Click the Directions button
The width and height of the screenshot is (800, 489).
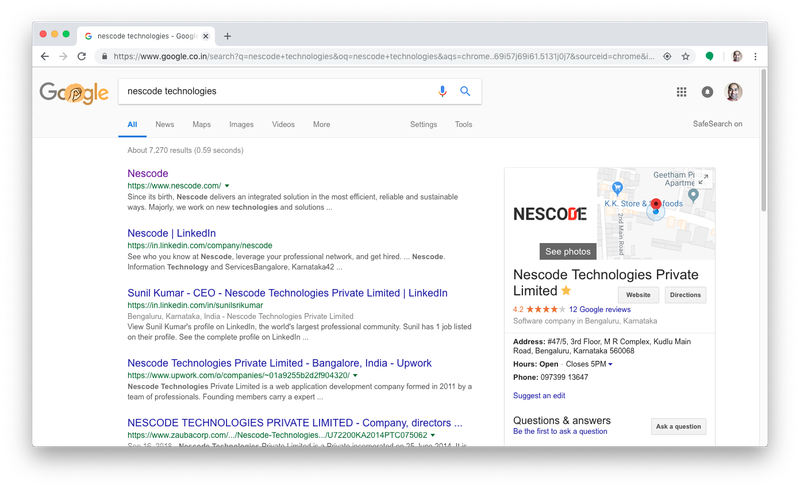[x=685, y=295]
